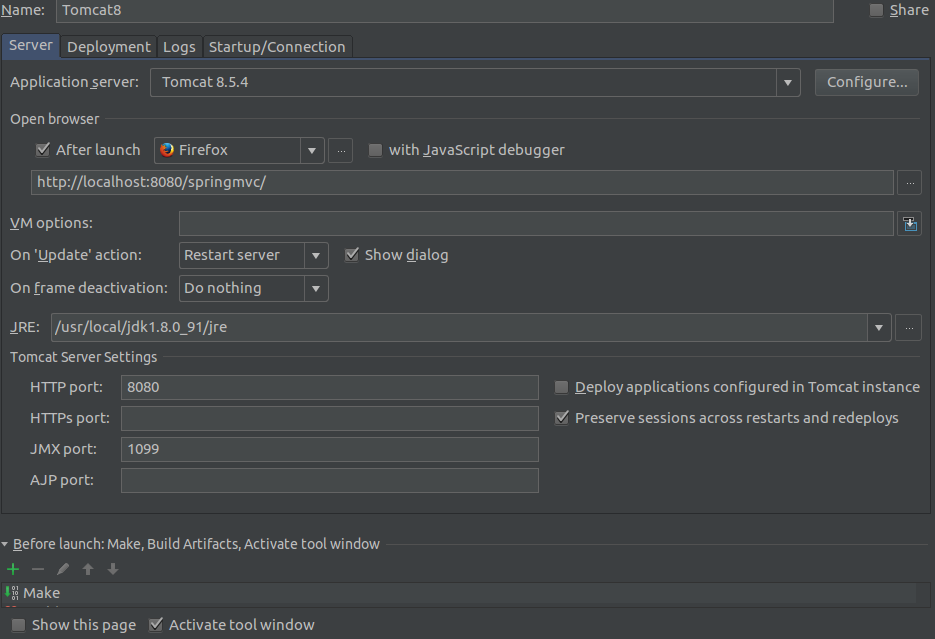The height and width of the screenshot is (639, 935).
Task: Select the Make row in before-launch list
Action: (458, 593)
